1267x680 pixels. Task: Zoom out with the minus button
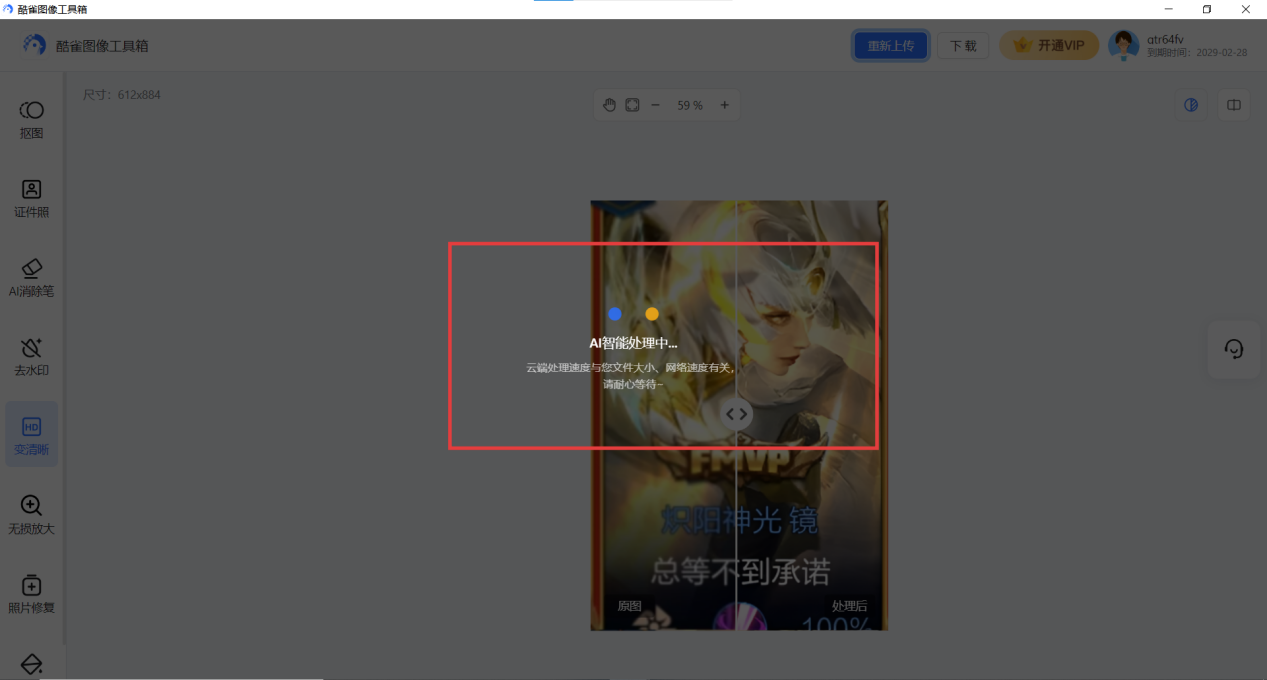click(656, 105)
